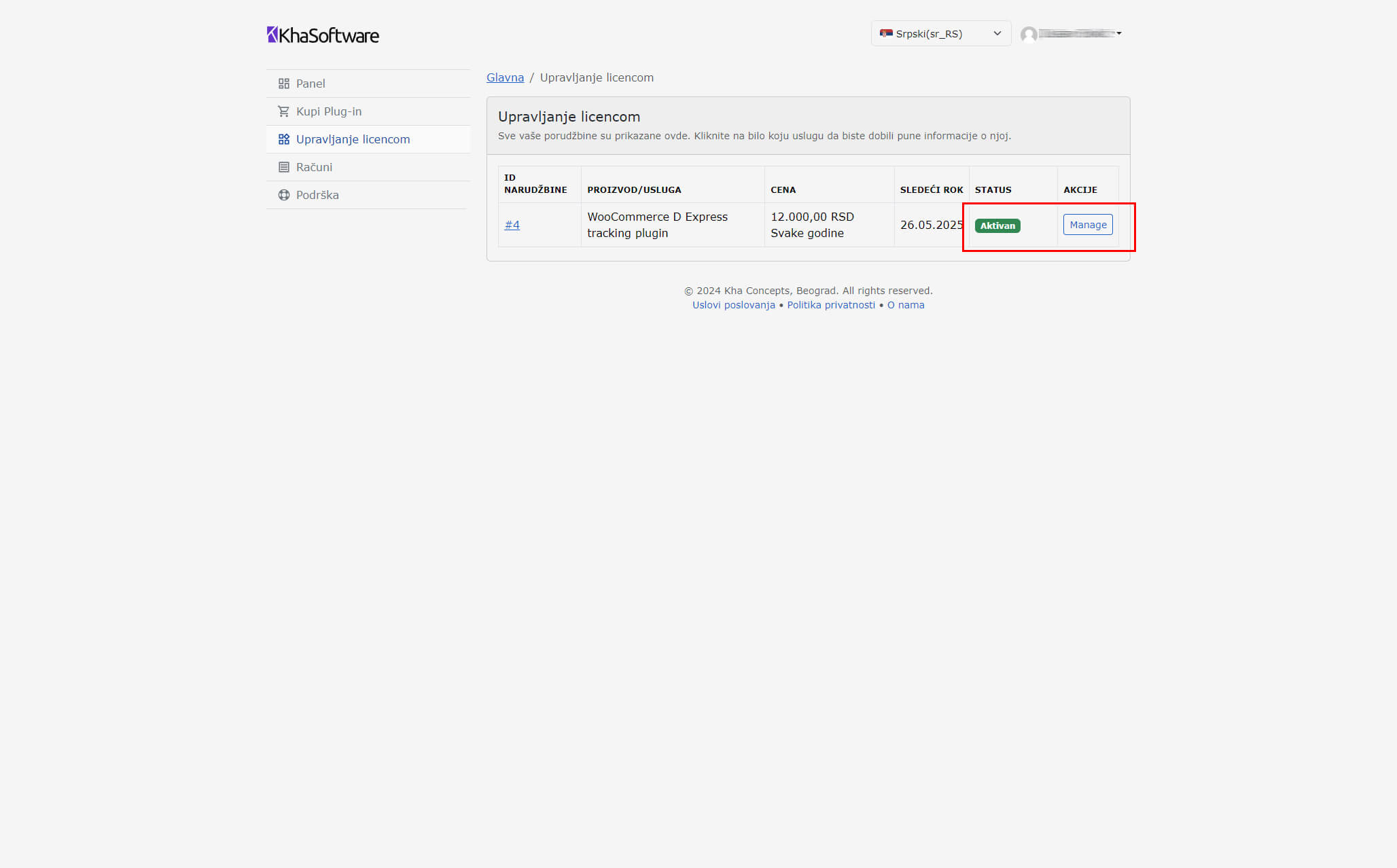This screenshot has width=1397, height=868.
Task: Click the ID NARUDŽBINE column header
Action: [x=540, y=184]
